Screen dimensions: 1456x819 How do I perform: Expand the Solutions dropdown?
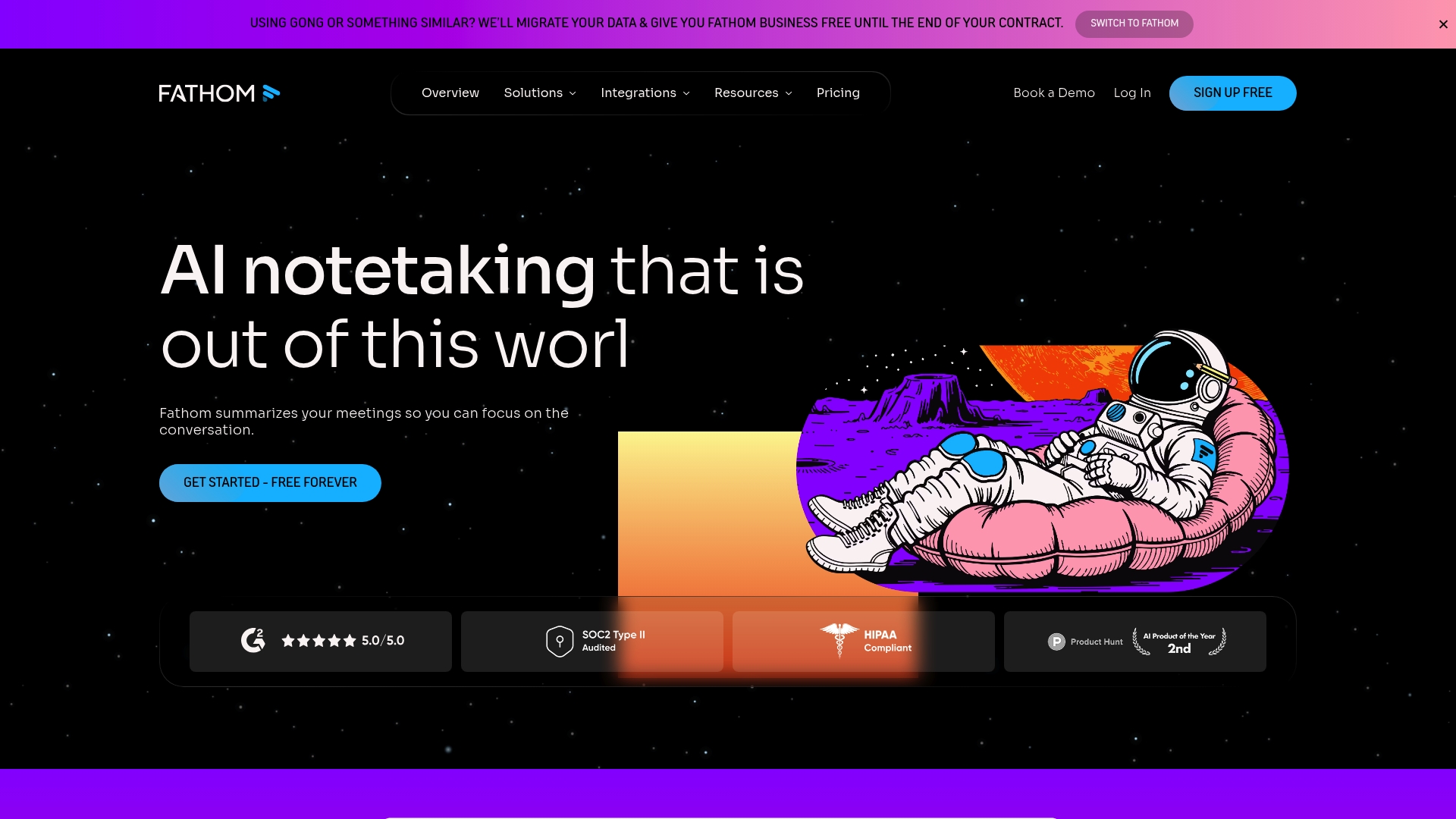539,93
